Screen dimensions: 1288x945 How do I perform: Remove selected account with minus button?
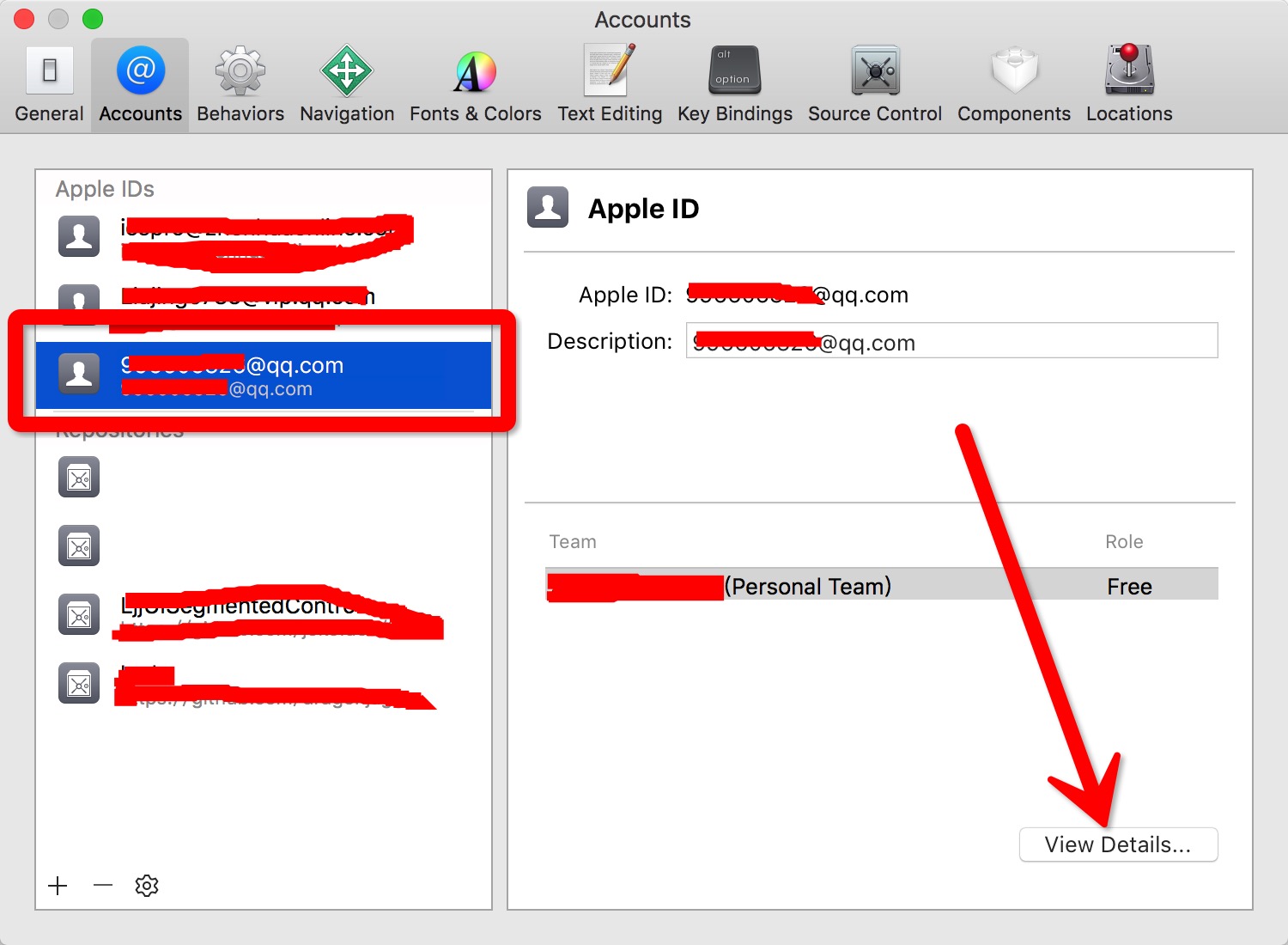[103, 886]
